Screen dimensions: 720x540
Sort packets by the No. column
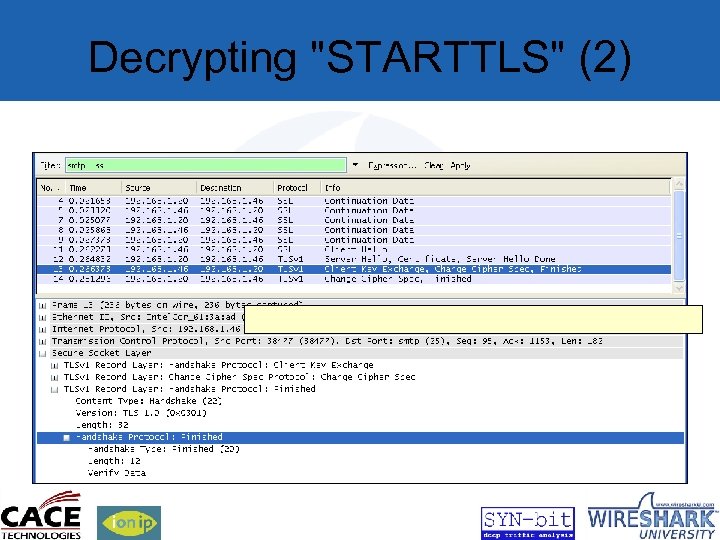coord(51,188)
